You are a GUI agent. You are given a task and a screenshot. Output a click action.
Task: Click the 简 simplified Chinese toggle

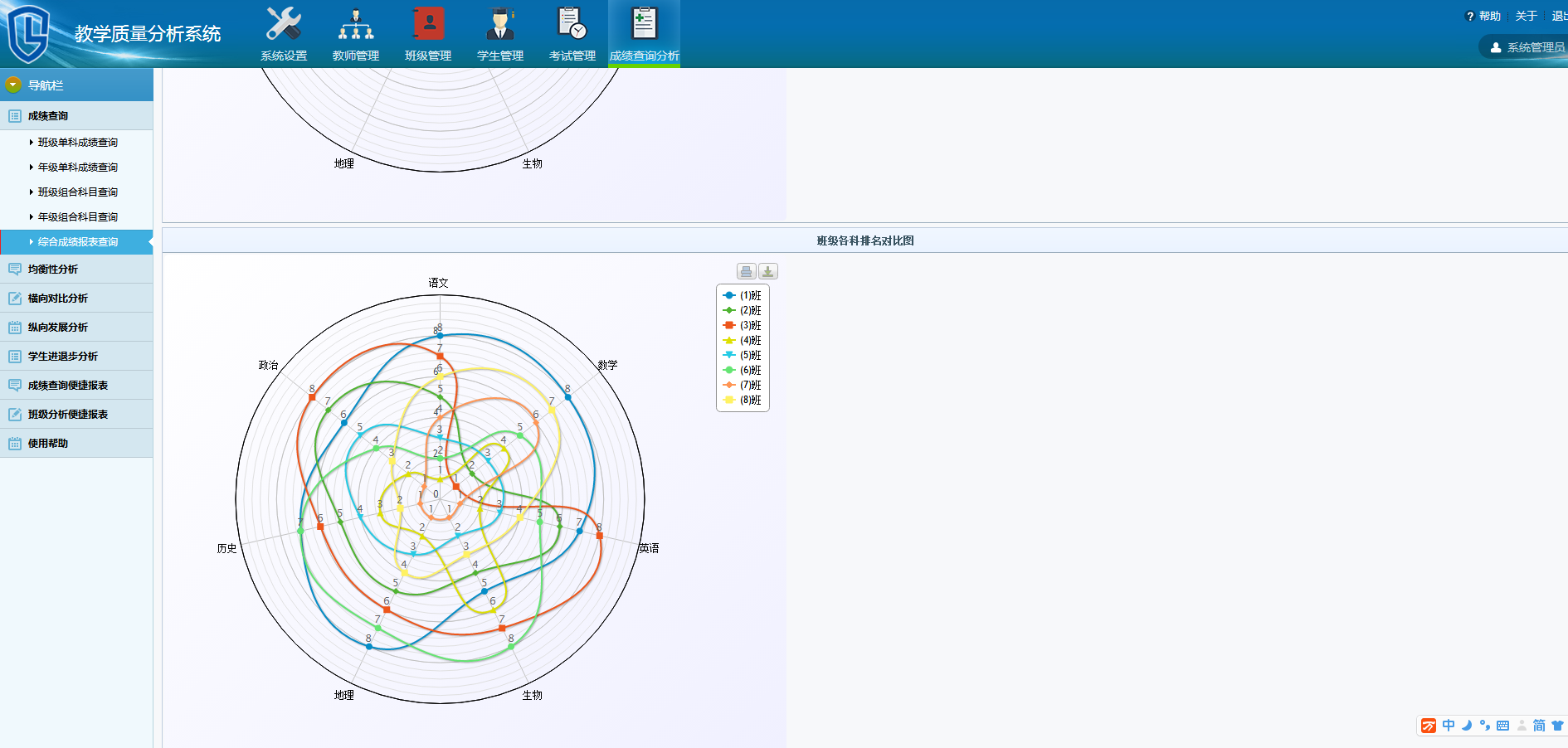[x=1539, y=726]
